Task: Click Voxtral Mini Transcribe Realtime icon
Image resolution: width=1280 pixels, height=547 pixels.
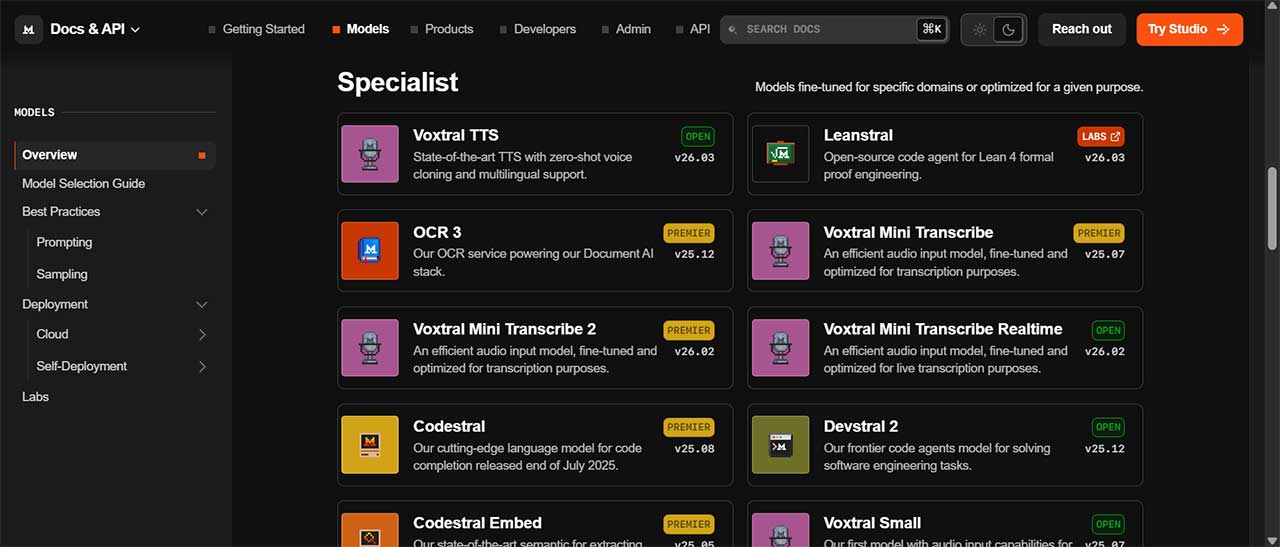Action: tap(780, 348)
